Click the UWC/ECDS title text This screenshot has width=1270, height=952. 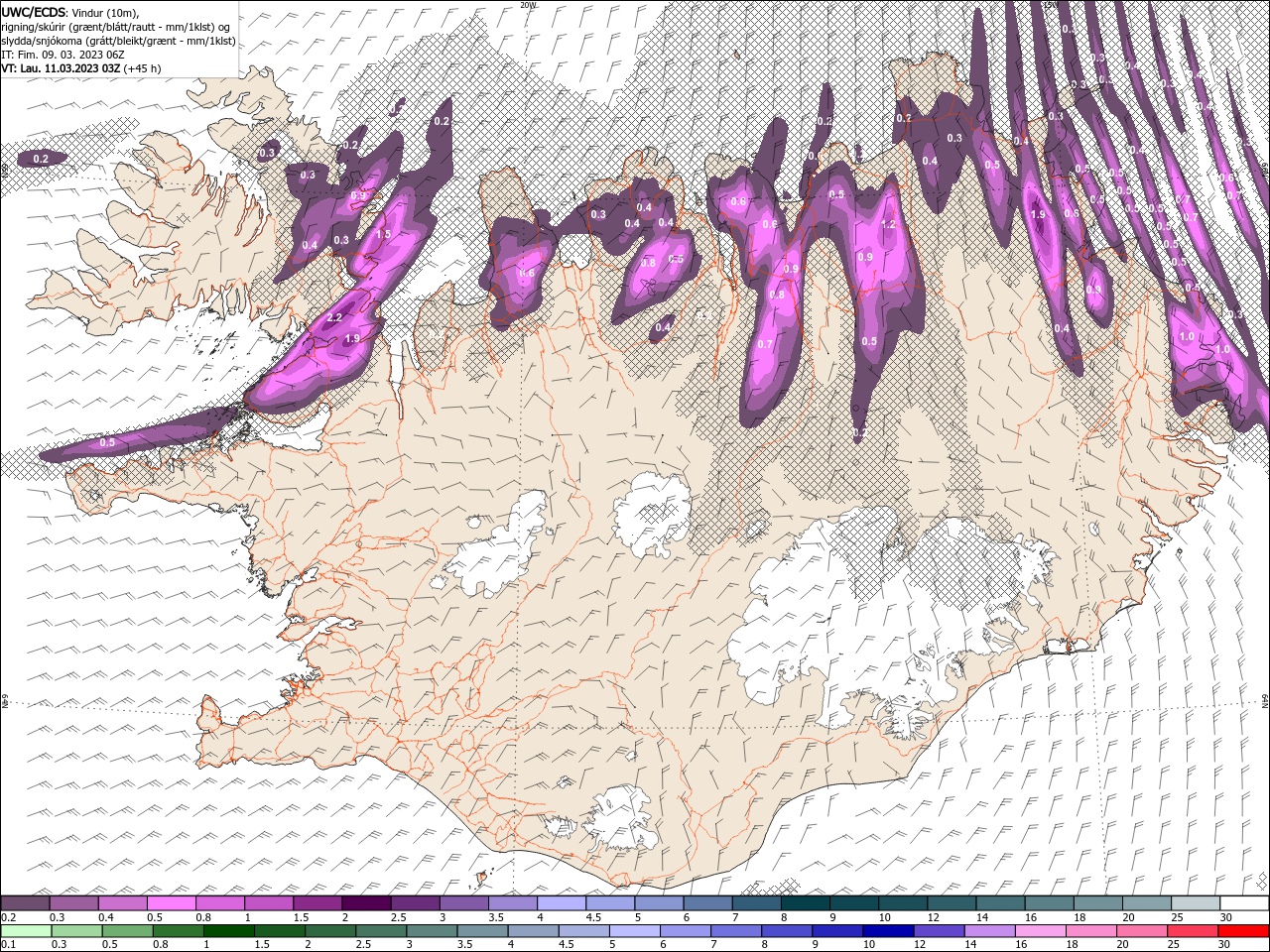tap(33, 12)
